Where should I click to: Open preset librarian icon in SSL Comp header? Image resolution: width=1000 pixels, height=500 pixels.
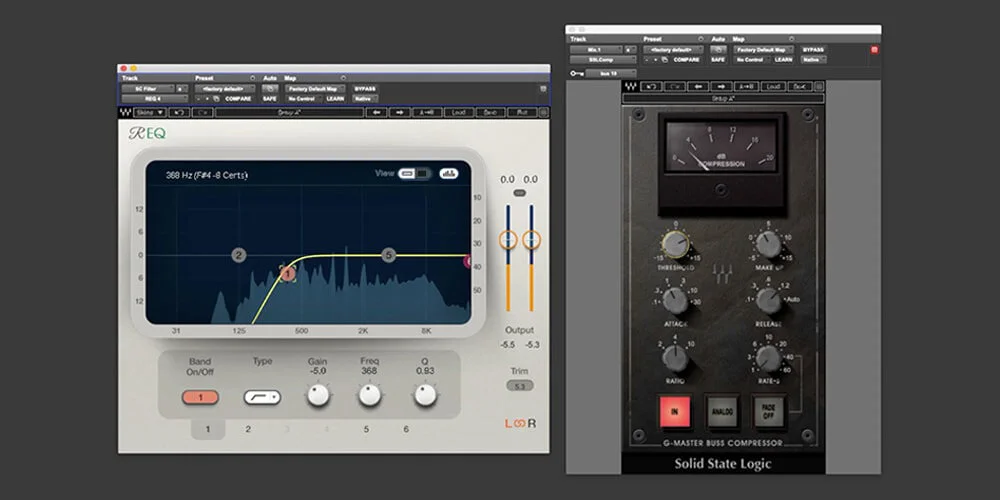tap(665, 60)
